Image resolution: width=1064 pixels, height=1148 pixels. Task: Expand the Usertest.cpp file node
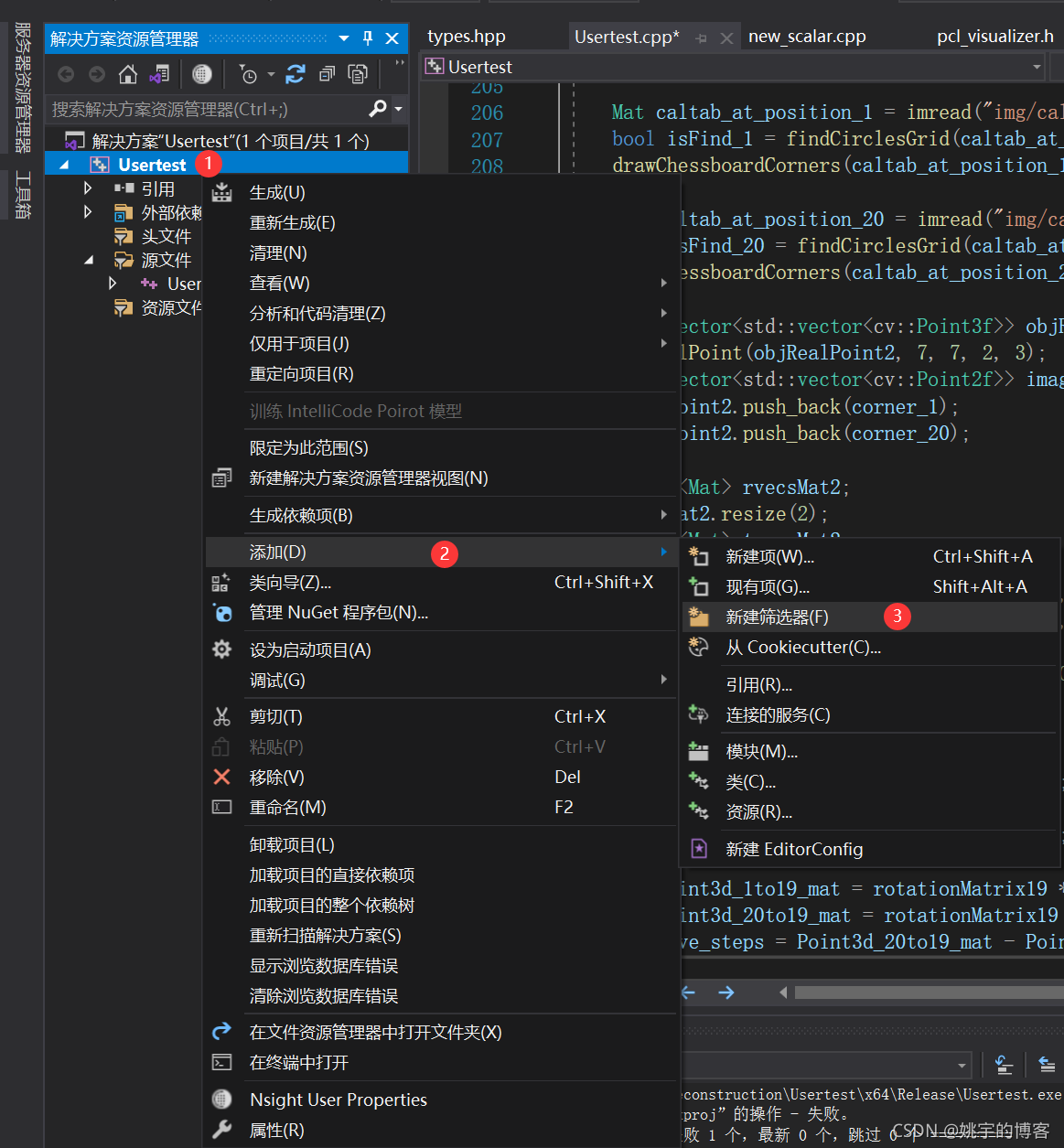[x=113, y=284]
